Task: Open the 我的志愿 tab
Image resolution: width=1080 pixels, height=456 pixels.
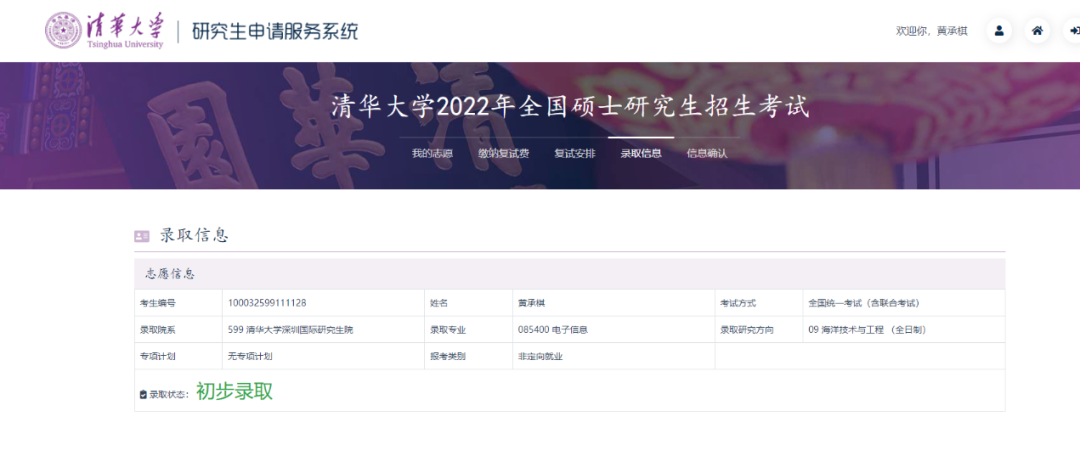Action: 433,154
